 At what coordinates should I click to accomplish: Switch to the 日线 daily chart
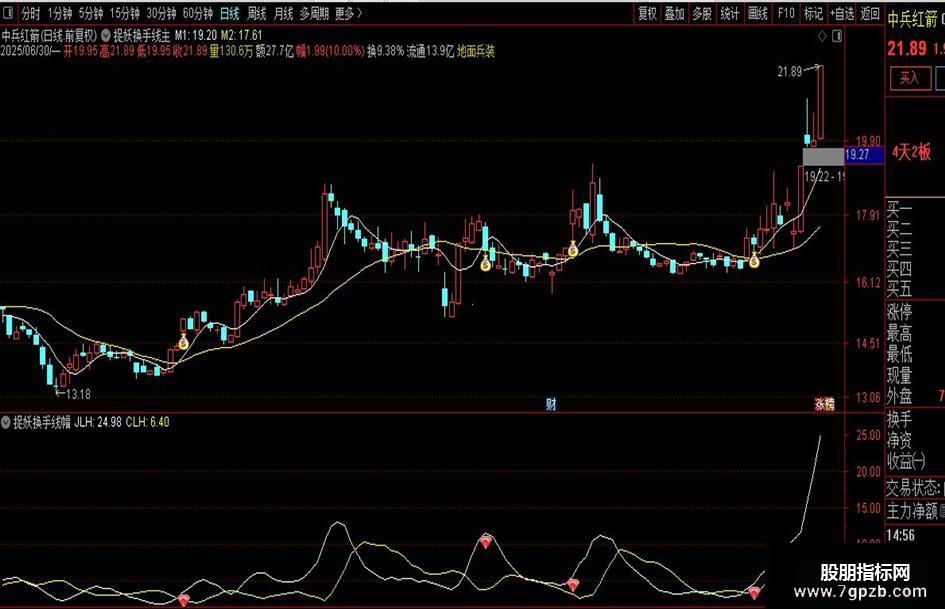click(x=230, y=13)
